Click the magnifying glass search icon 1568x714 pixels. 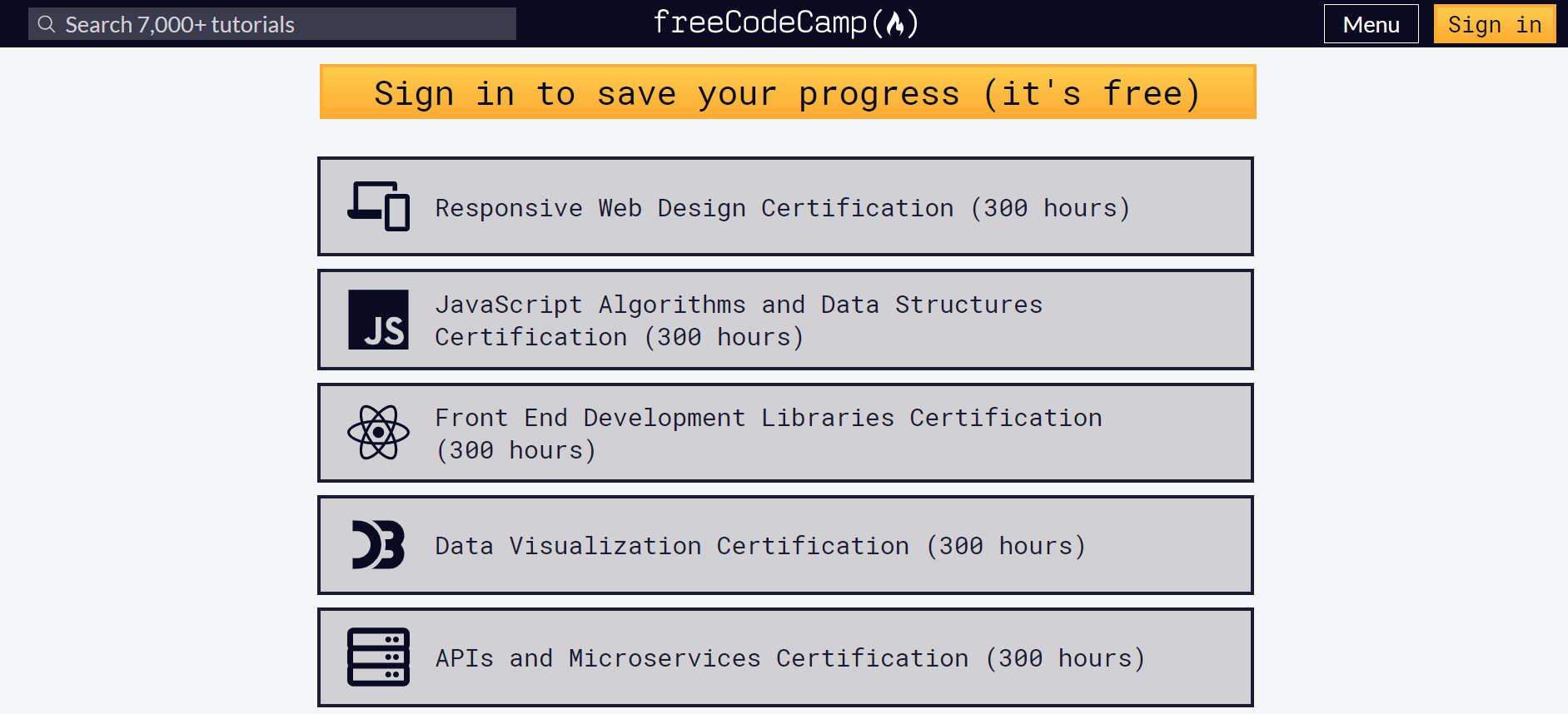click(47, 24)
